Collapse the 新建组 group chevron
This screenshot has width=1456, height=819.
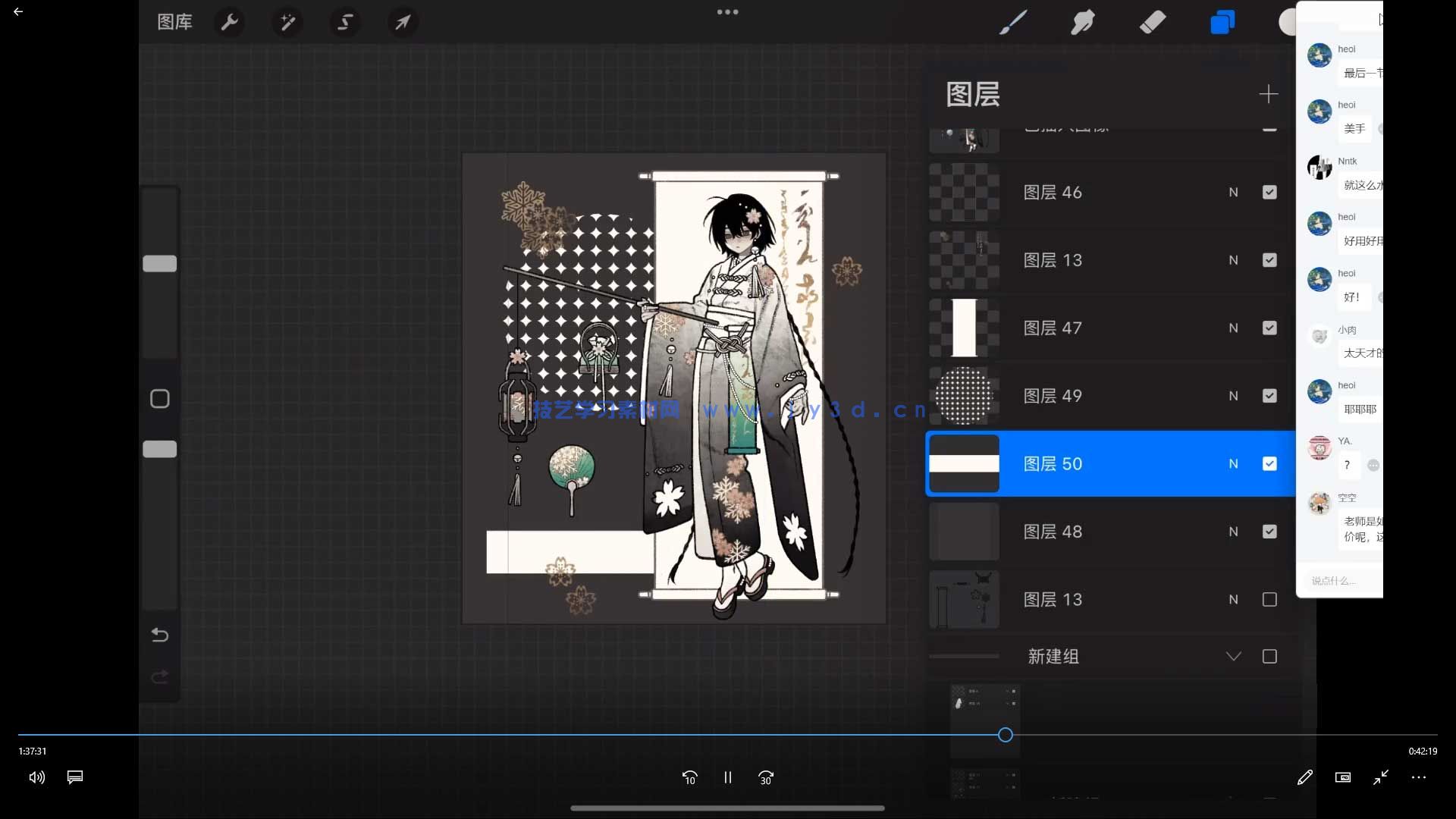coord(1234,656)
